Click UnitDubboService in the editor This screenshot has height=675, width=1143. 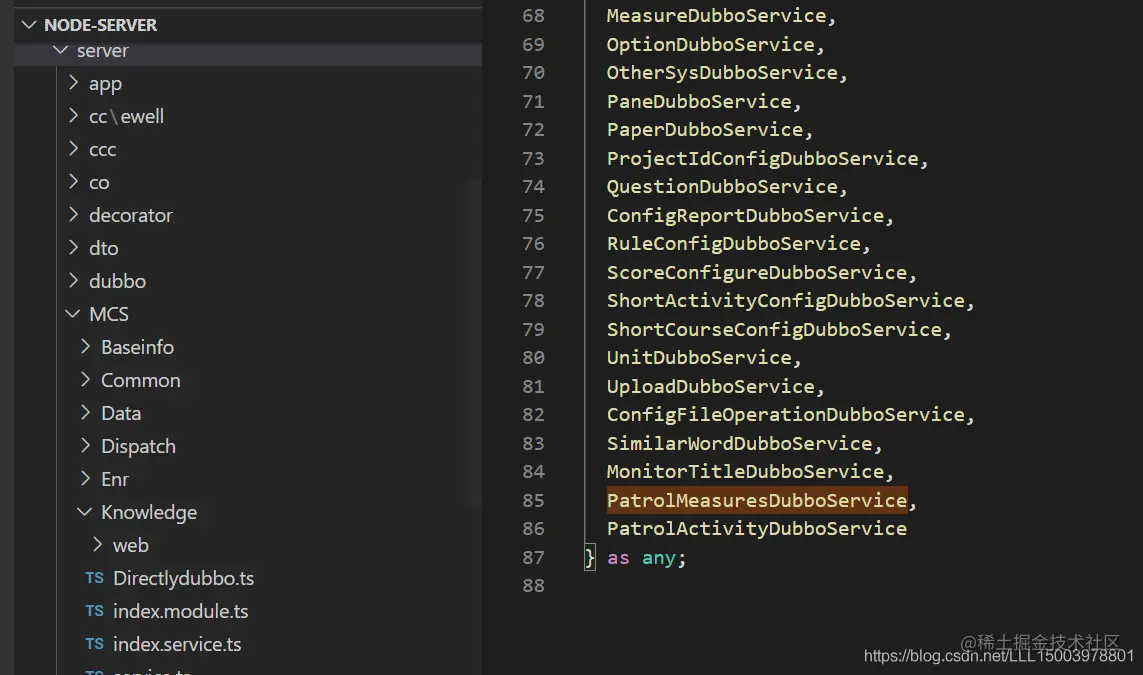click(699, 357)
